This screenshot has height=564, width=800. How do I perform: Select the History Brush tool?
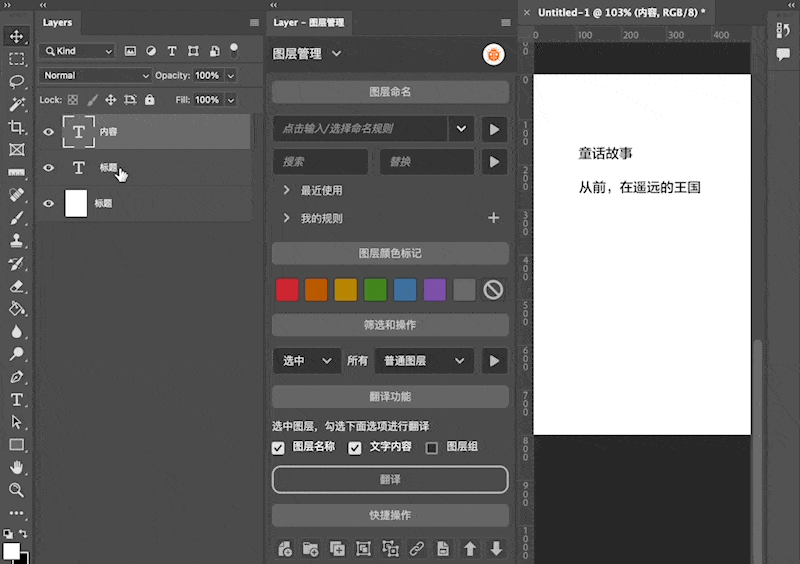[x=16, y=263]
